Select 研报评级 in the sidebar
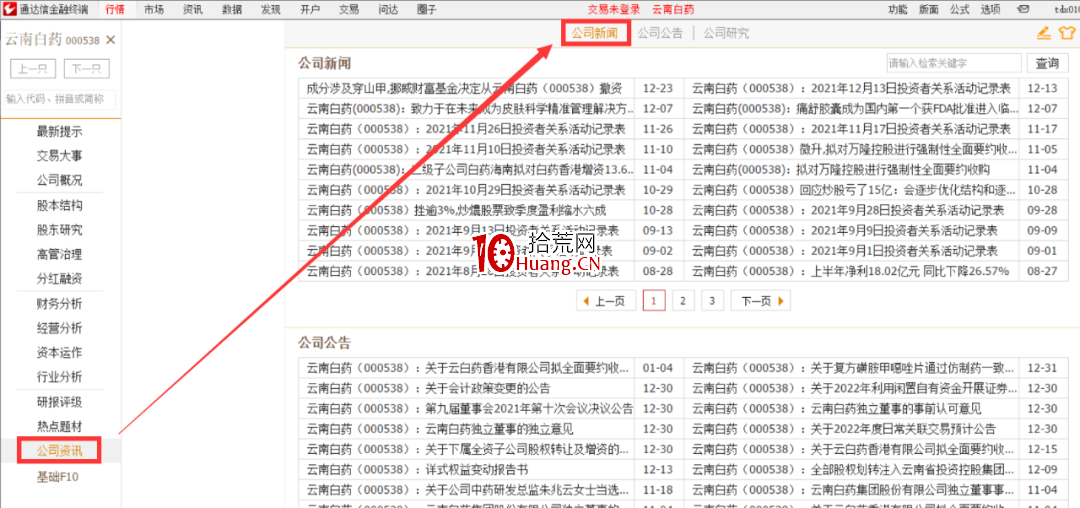The height and width of the screenshot is (508, 1080). (59, 402)
